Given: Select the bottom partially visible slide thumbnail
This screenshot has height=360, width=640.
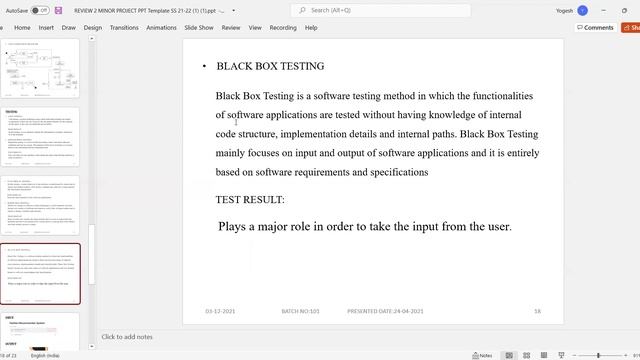Looking at the screenshot, I should click(40, 331).
